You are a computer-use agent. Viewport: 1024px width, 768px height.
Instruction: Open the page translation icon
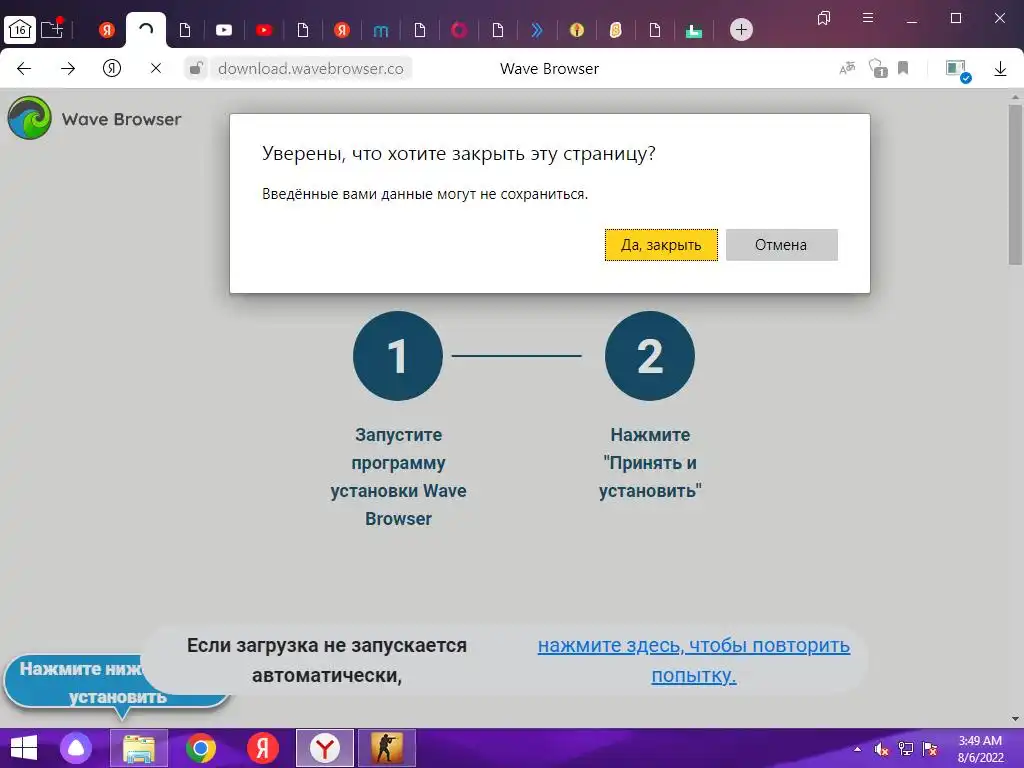coord(847,68)
